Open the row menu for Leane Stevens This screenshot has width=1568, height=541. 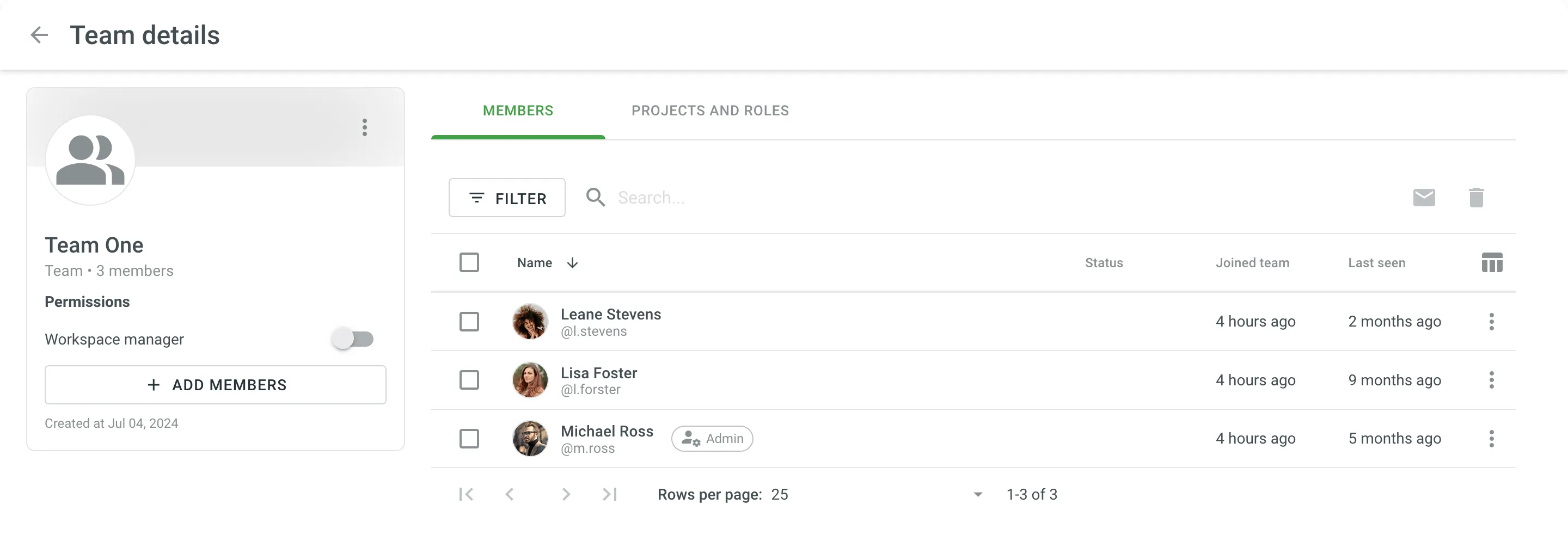[1491, 321]
